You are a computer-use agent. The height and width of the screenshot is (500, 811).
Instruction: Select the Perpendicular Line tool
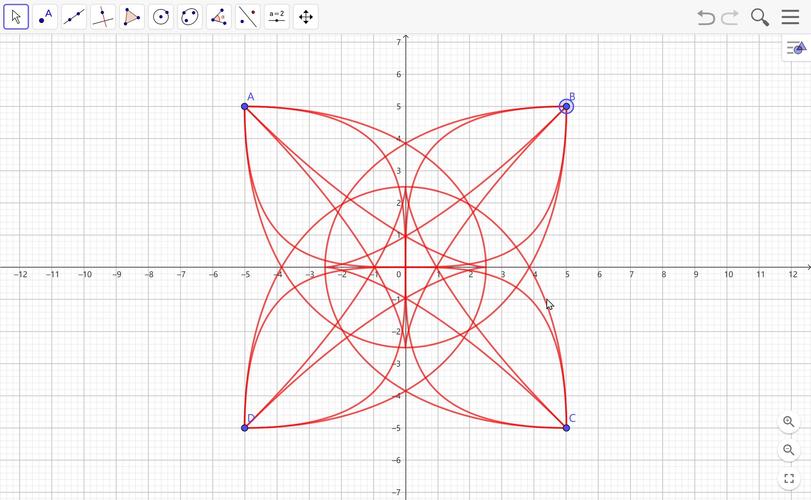coord(103,17)
